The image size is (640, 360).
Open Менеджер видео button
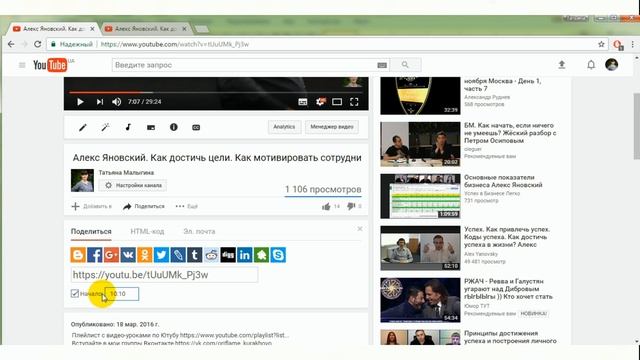[x=331, y=127]
